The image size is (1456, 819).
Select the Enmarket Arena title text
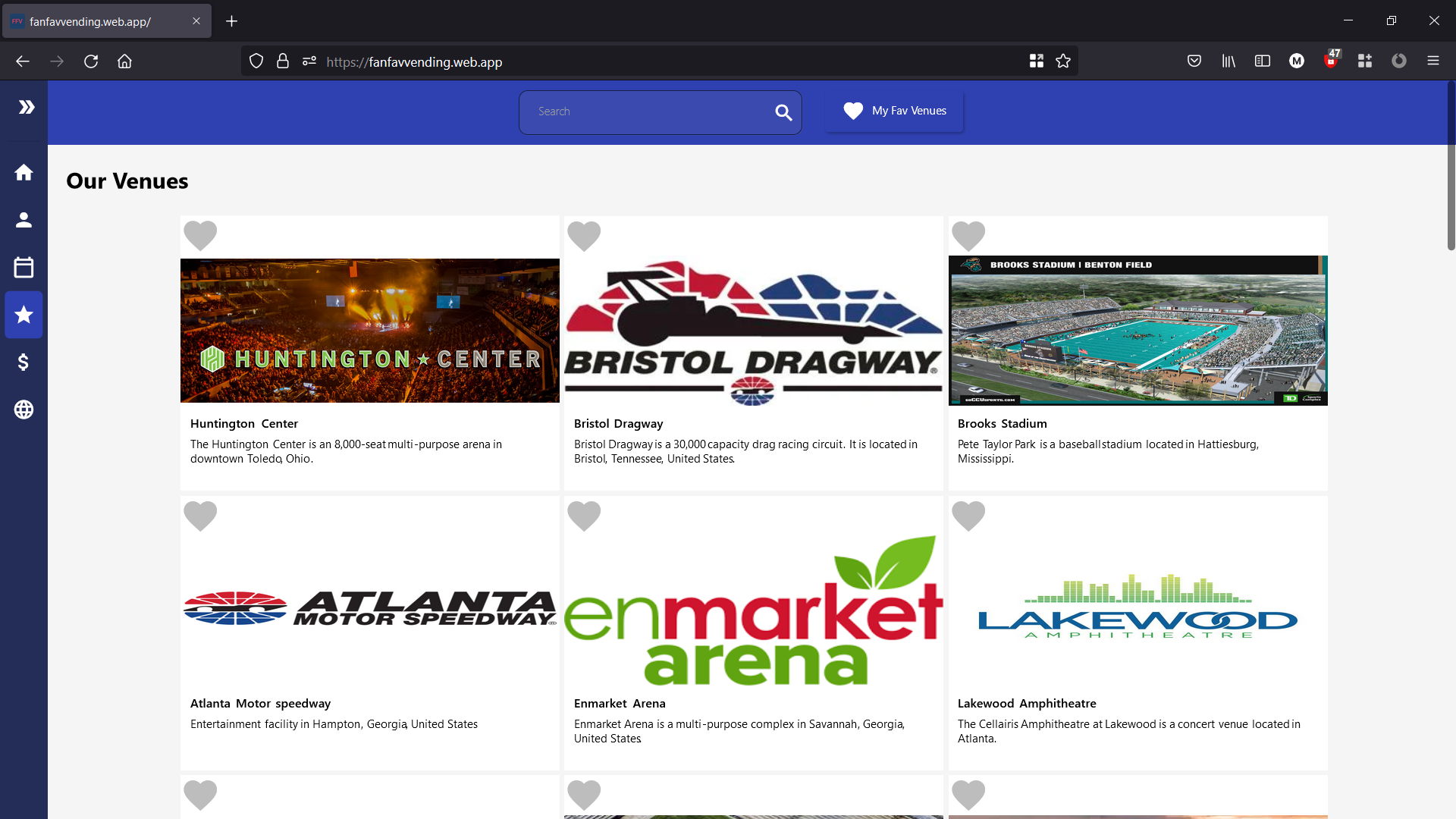(620, 704)
